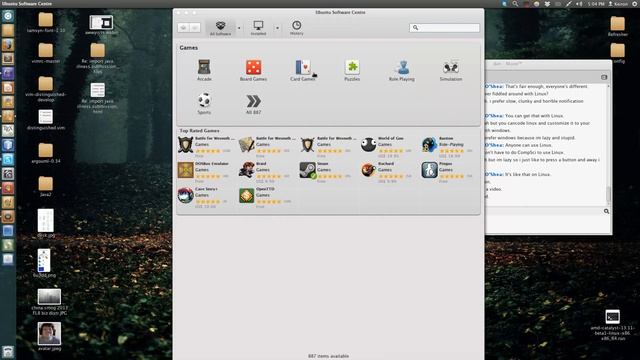The height and width of the screenshot is (360, 640).
Task: Open the Role Playing category
Action: pos(402,70)
